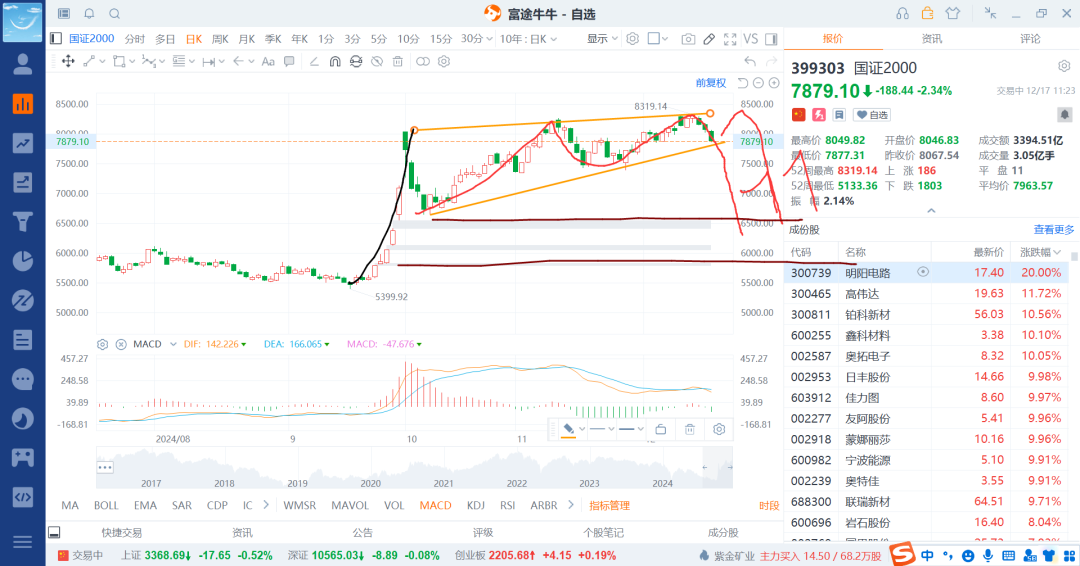Open the hamburger menu at sidebar bottom
1080x566 pixels.
23,542
